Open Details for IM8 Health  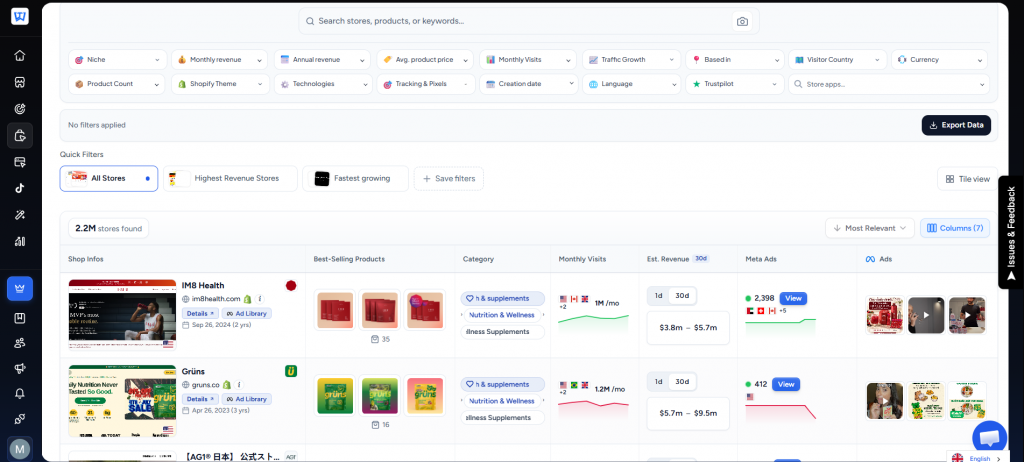[x=200, y=314]
